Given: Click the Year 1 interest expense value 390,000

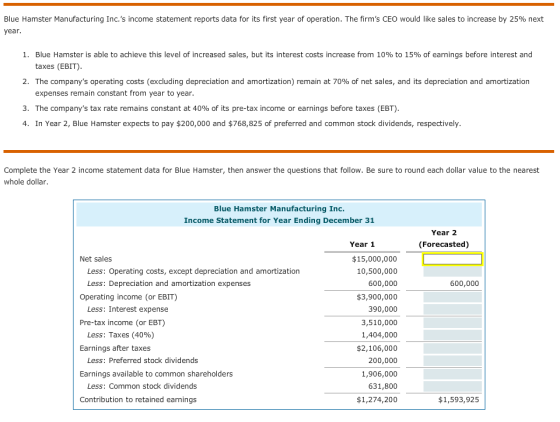Looking at the screenshot, I should point(383,309).
